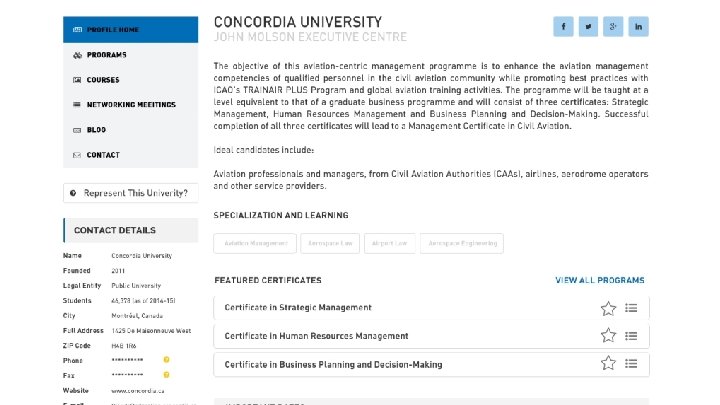
Task: Click Ideal candidates include text
Action: pos(264,150)
